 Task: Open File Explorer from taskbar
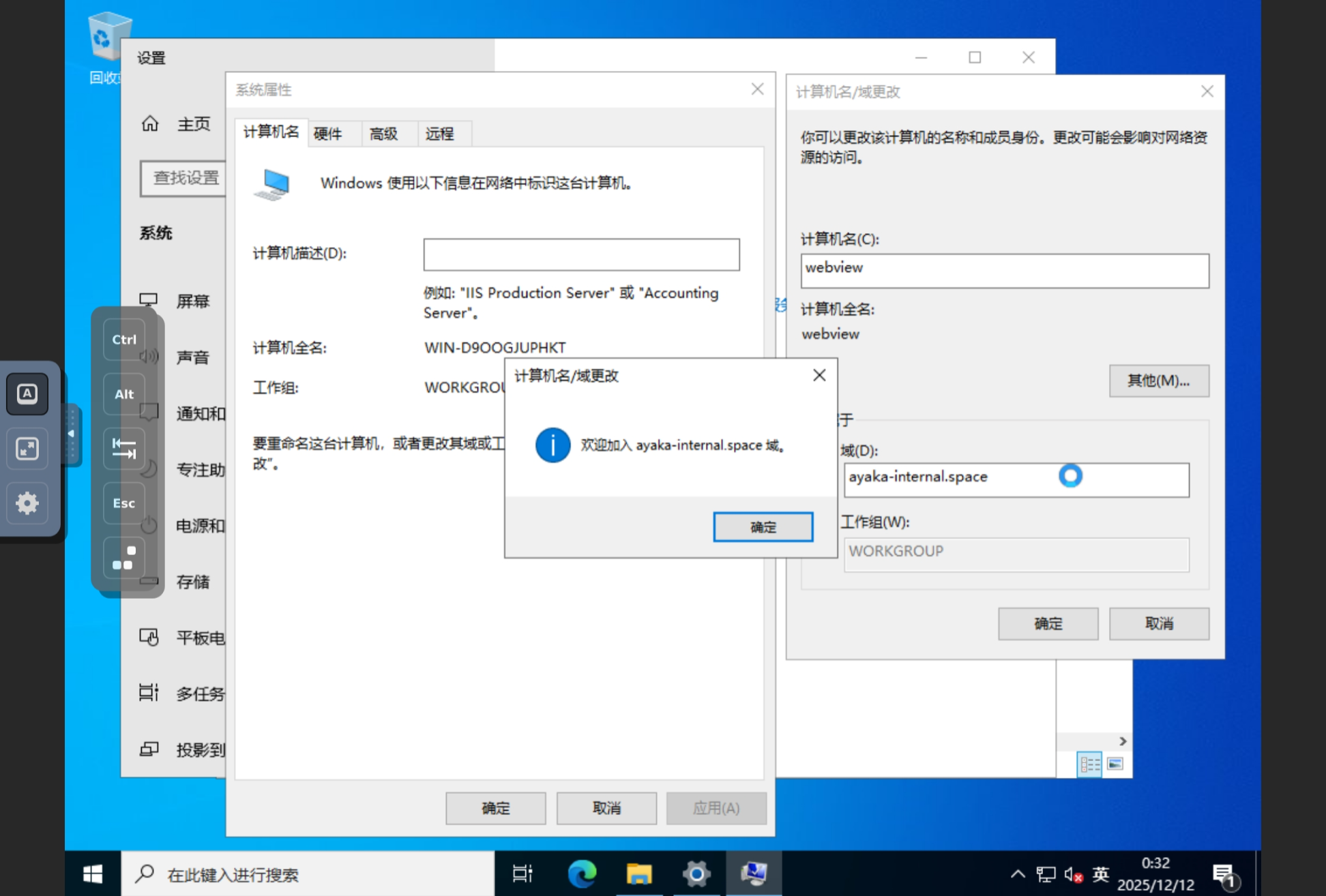coord(638,873)
